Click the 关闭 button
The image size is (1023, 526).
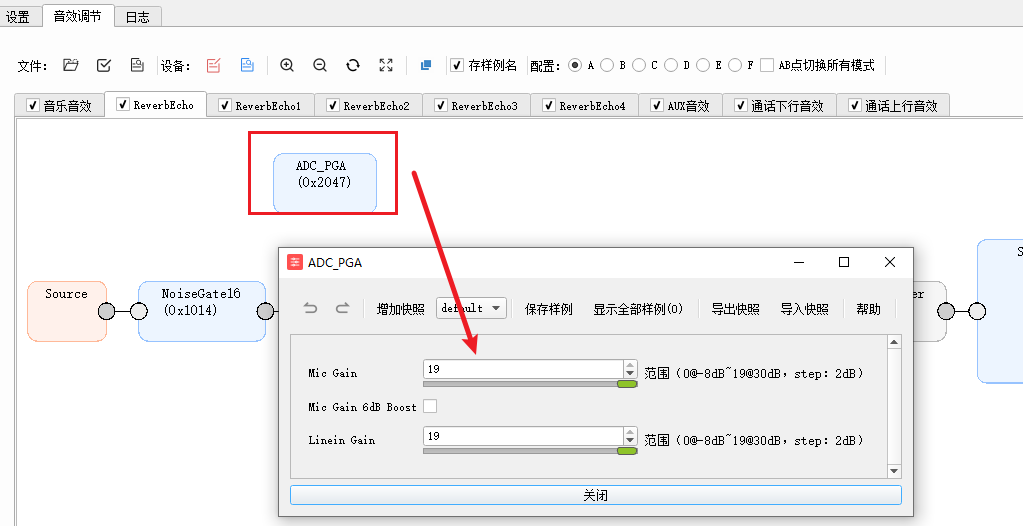point(596,495)
